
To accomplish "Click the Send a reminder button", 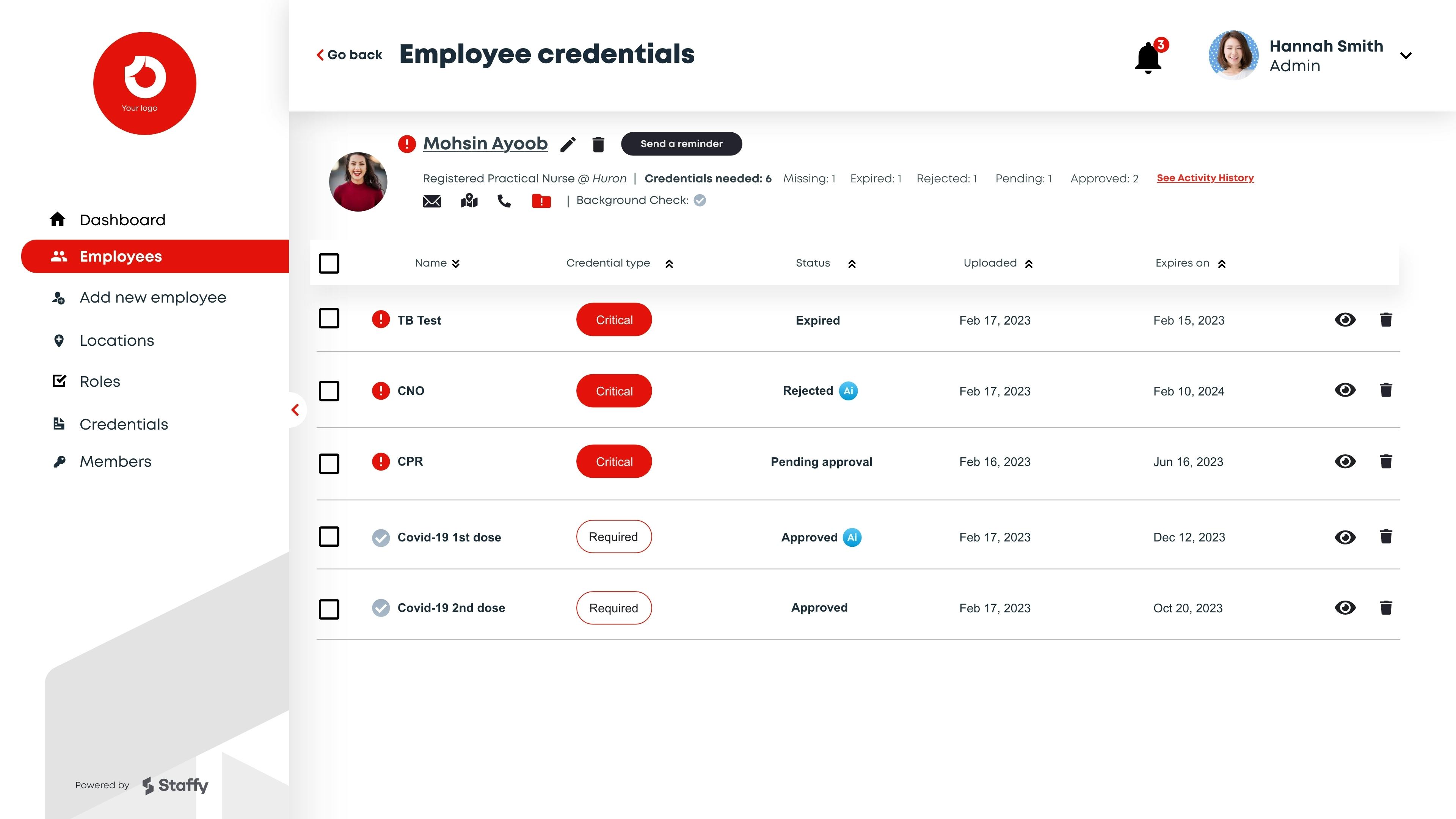I will 681,144.
